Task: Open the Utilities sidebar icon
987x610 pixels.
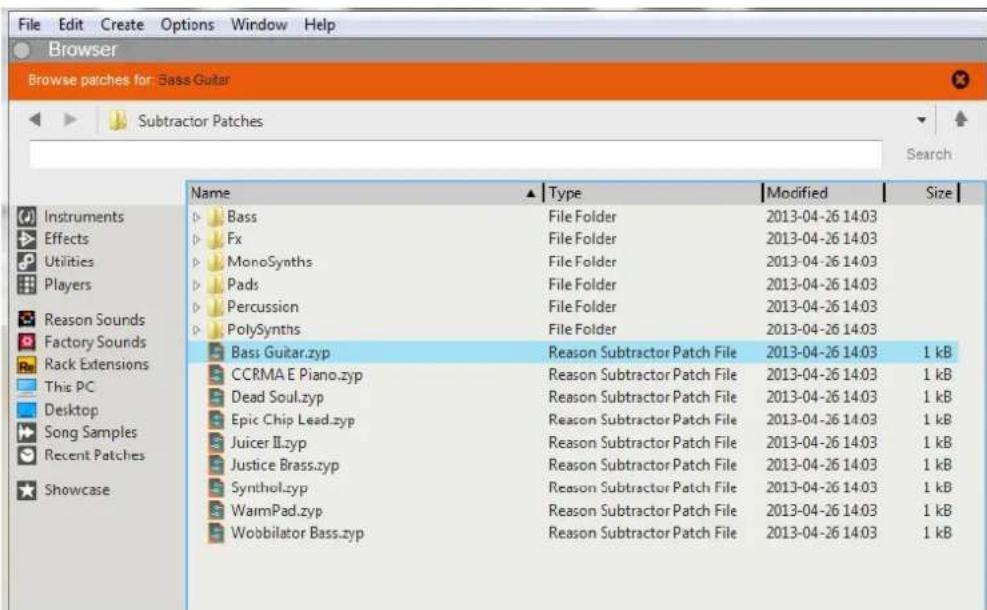Action: coord(26,262)
